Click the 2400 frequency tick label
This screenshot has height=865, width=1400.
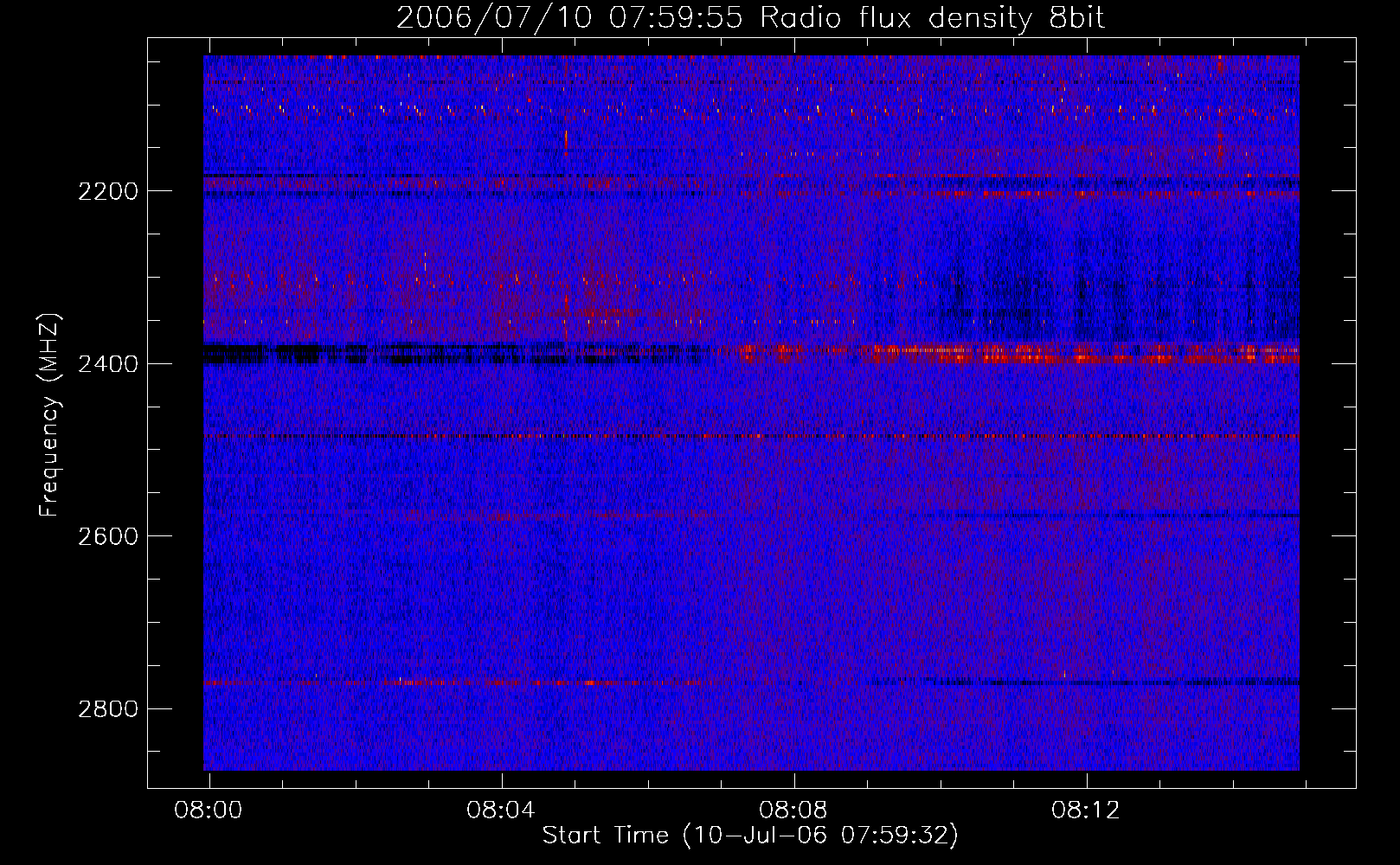108,364
